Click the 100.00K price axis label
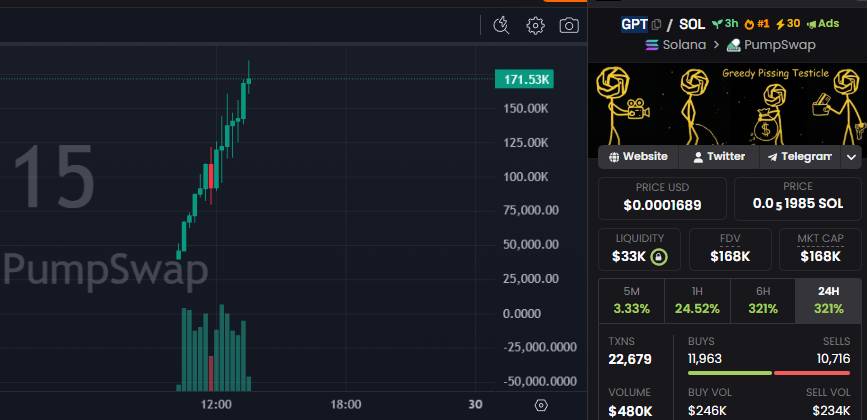The image size is (867, 420). click(x=526, y=177)
